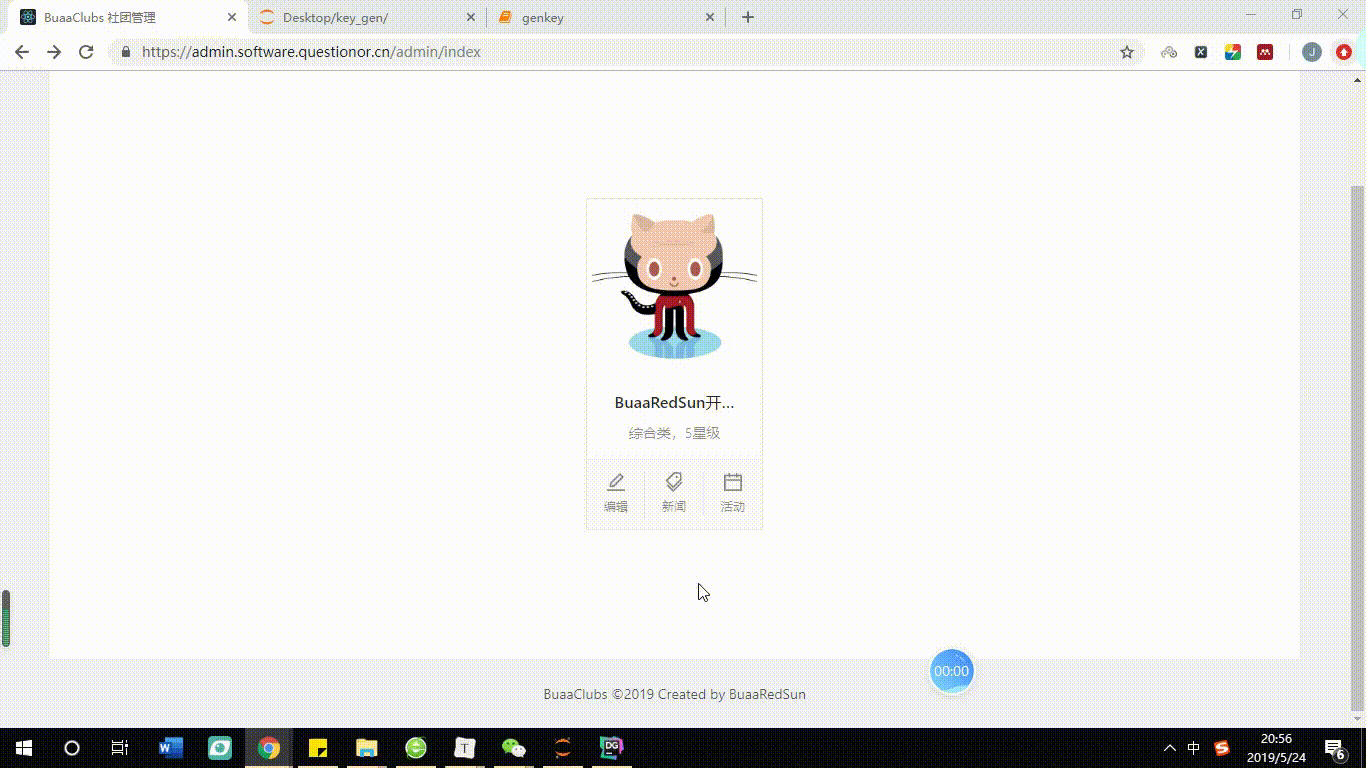Close the Desktop/key_gen/ tab
The height and width of the screenshot is (768, 1366).
coord(471,17)
